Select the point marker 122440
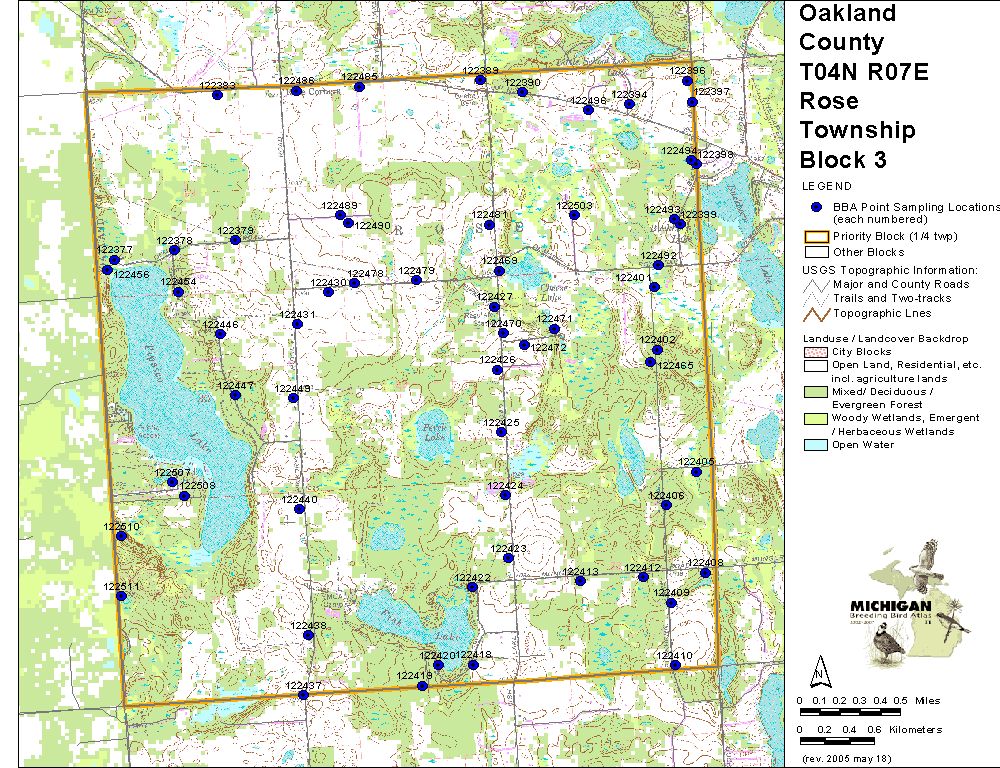The width and height of the screenshot is (1000, 768). pos(299,509)
